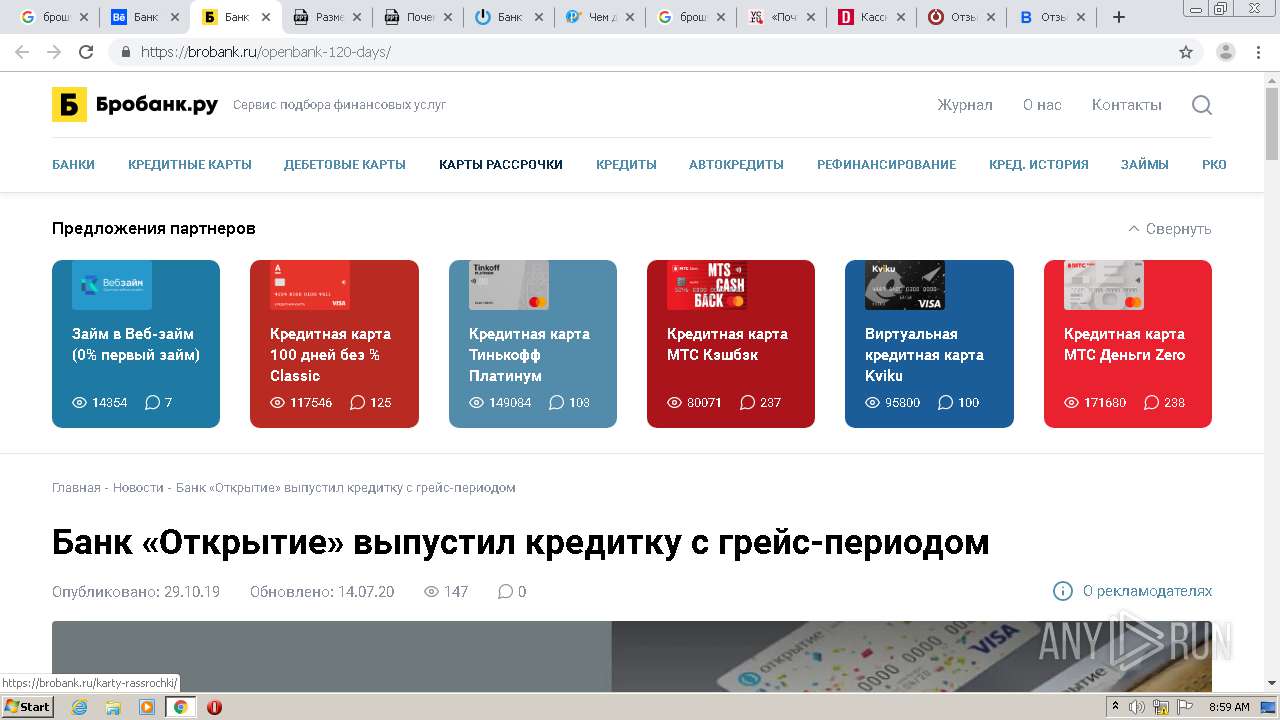The height and width of the screenshot is (720, 1280).
Task: Open File Explorer from taskbar
Action: pos(113,707)
